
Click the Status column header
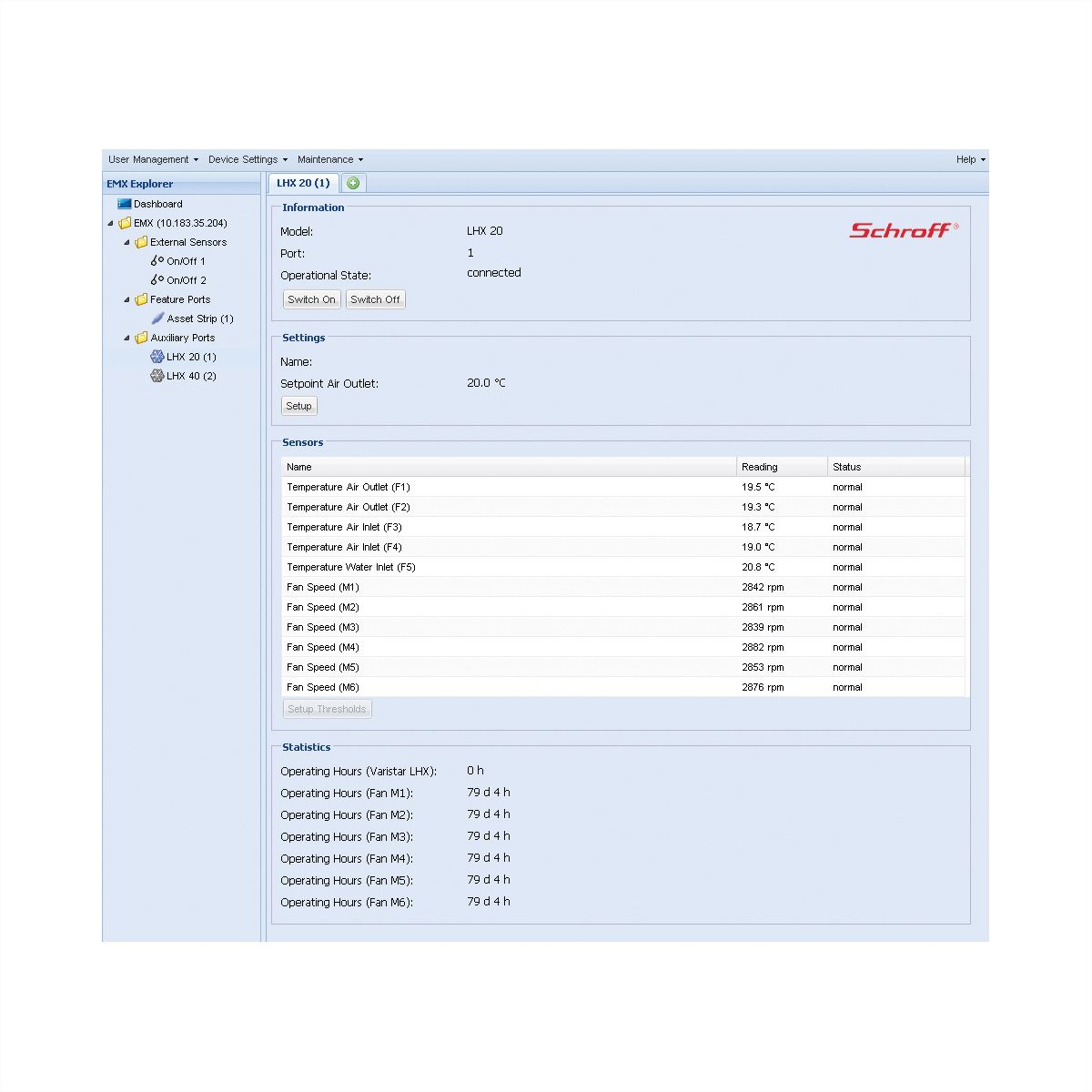[x=895, y=467]
